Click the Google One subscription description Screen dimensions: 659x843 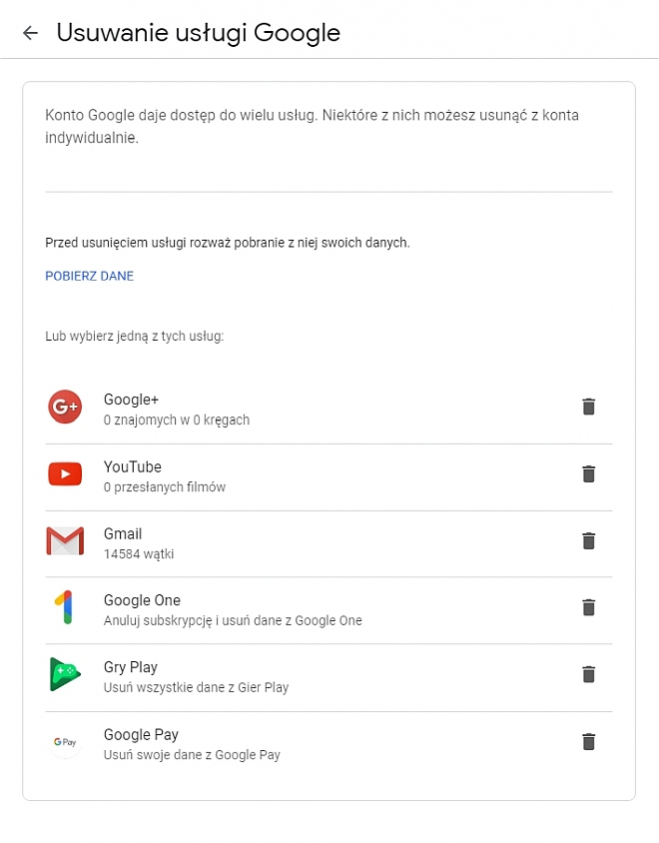(x=232, y=621)
